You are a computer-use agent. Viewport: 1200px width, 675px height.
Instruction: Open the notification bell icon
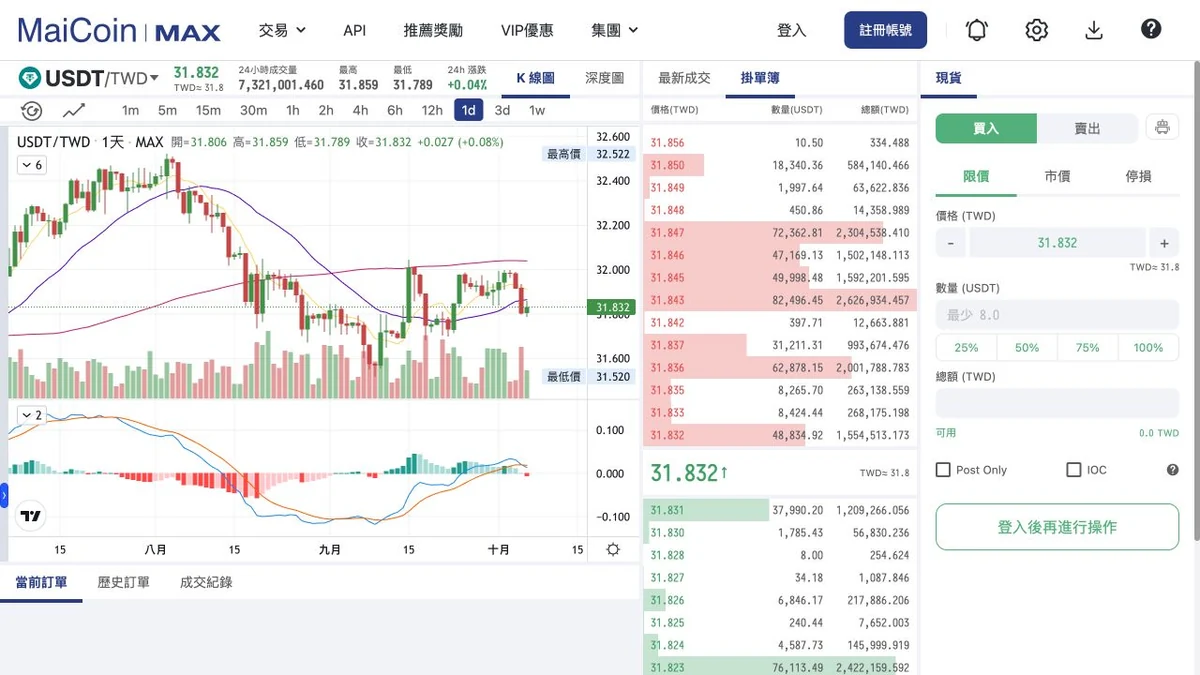pos(977,30)
